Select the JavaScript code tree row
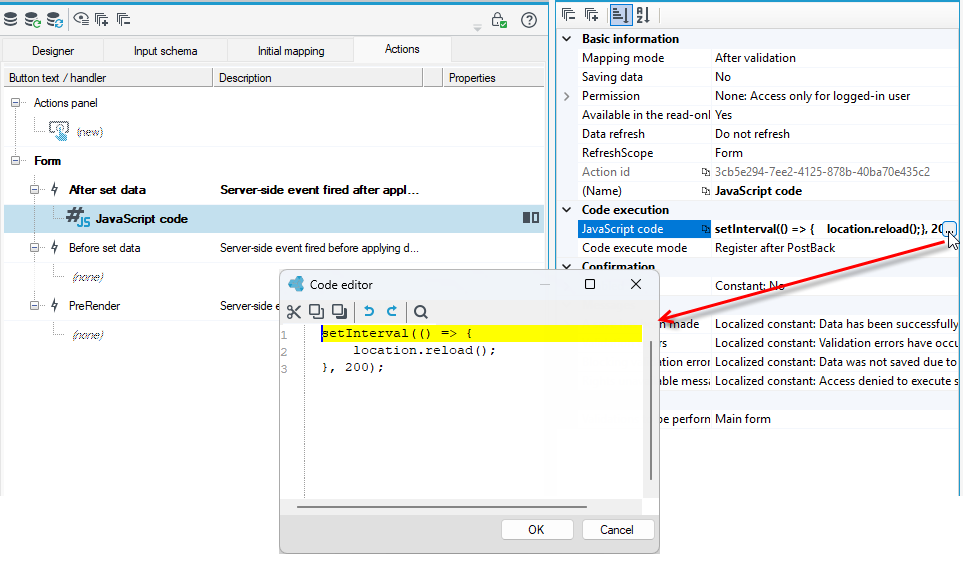 [x=274, y=219]
